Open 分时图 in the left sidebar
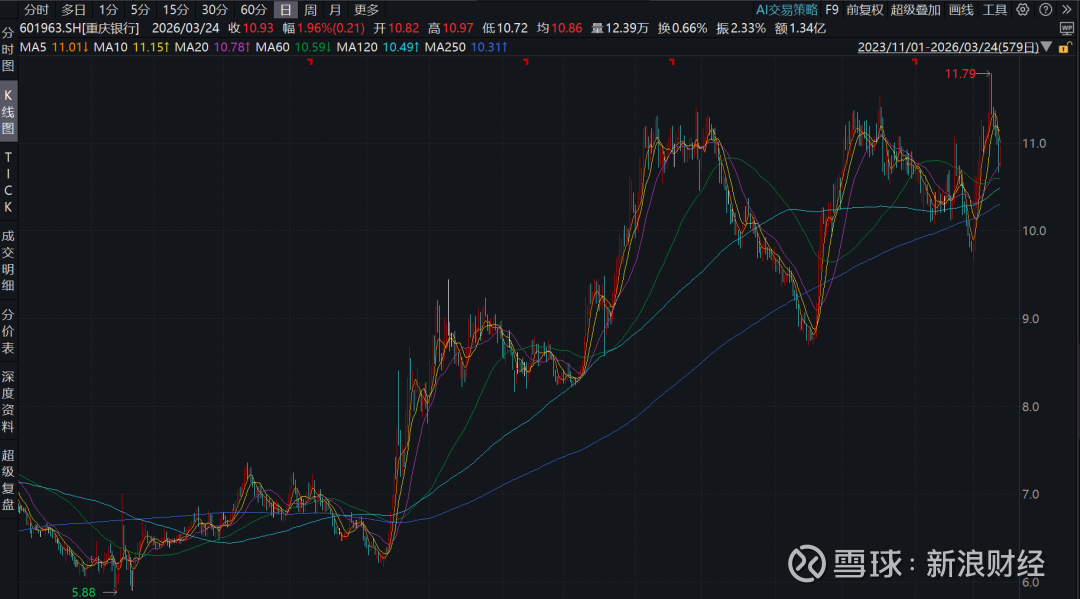The image size is (1080, 599). (x=8, y=50)
